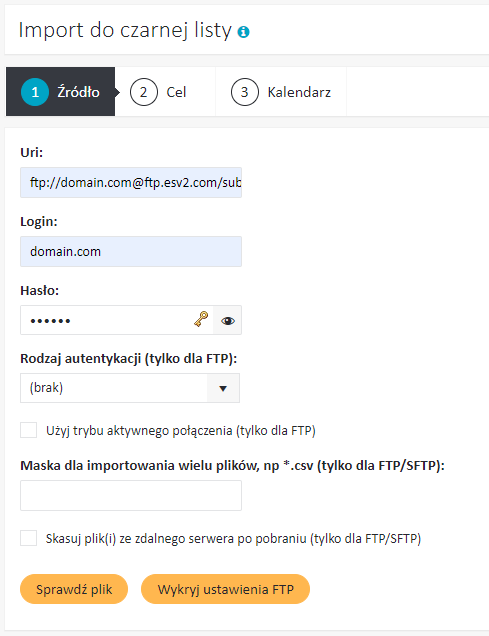Focus the Login field with domain.com
489x636 pixels.
[131, 251]
